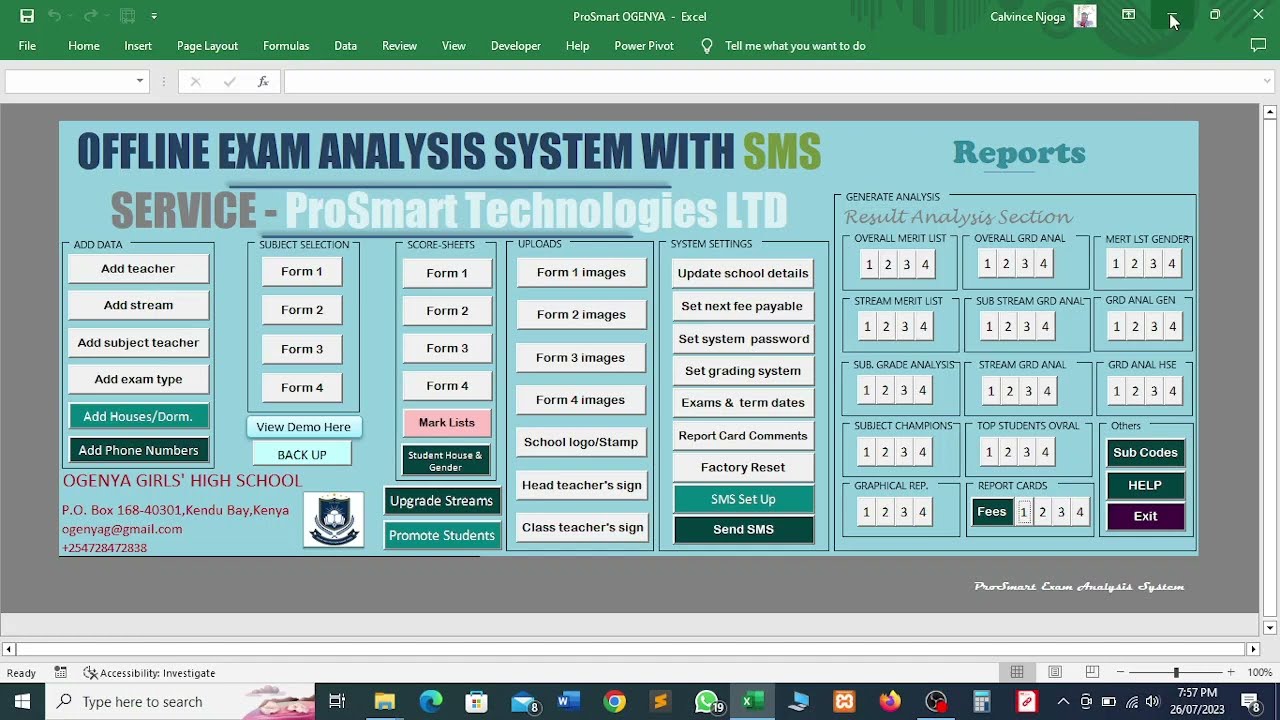This screenshot has height=720, width=1280.
Task: Click the Add Houses/Dorm. button
Action: 138,416
